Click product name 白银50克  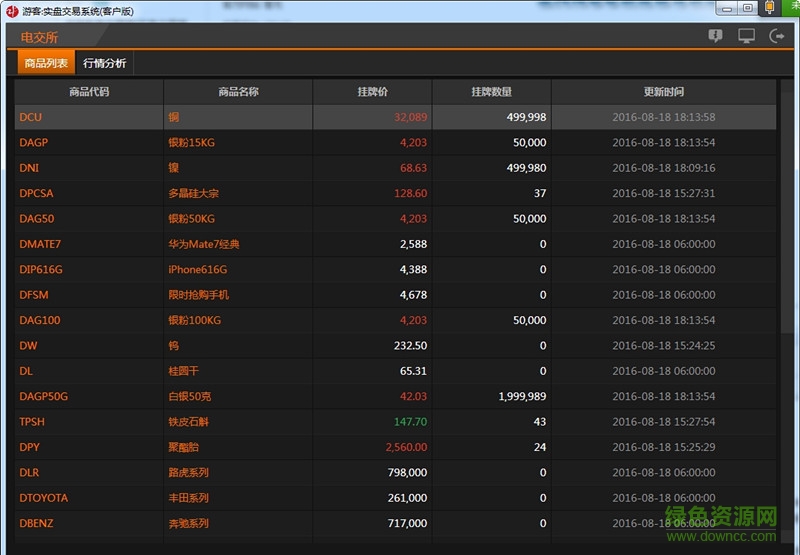tap(190, 396)
